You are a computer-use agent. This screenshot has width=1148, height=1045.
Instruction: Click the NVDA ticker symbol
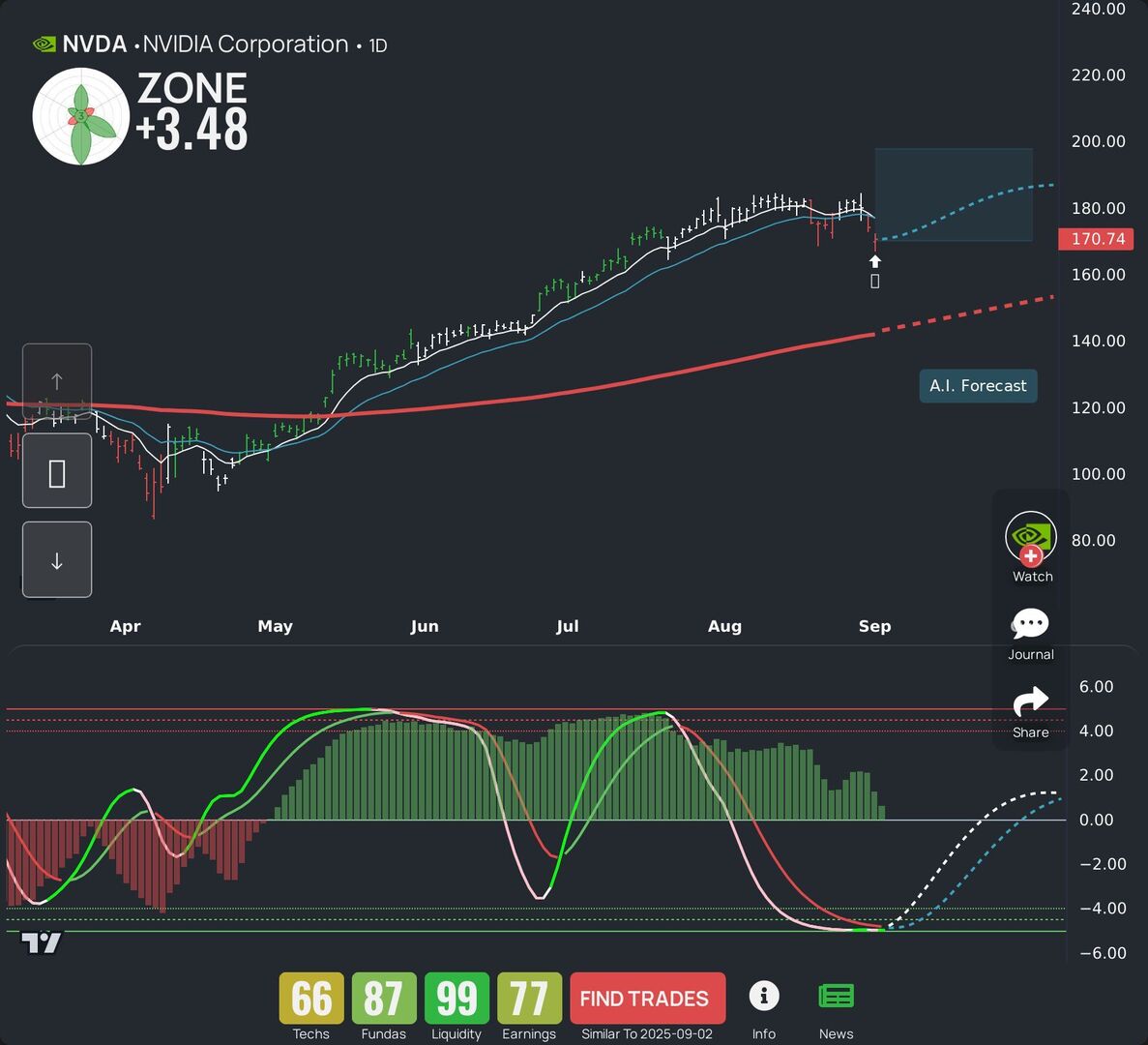click(x=95, y=45)
